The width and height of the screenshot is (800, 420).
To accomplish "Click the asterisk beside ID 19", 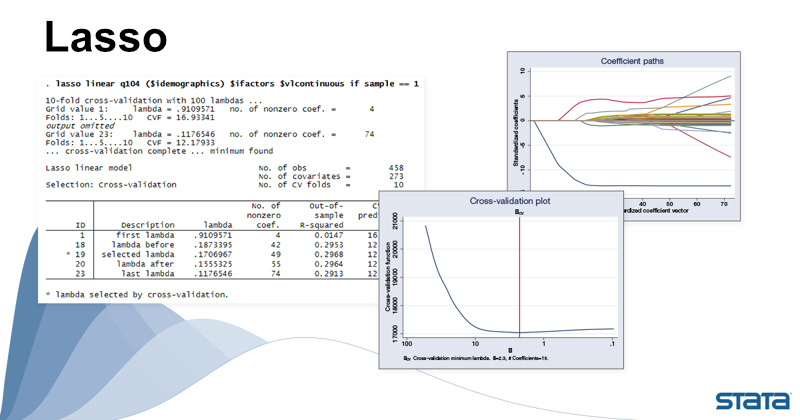I will [x=68, y=254].
